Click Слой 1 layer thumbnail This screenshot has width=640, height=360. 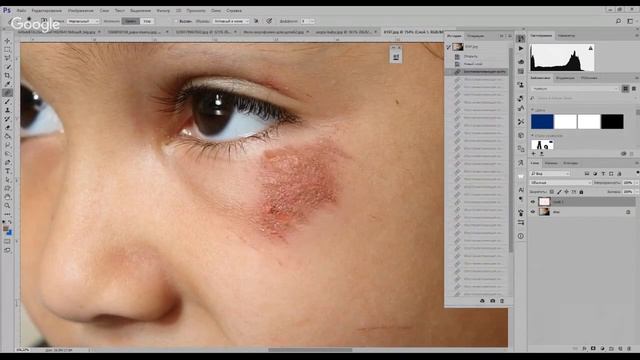[x=544, y=202]
